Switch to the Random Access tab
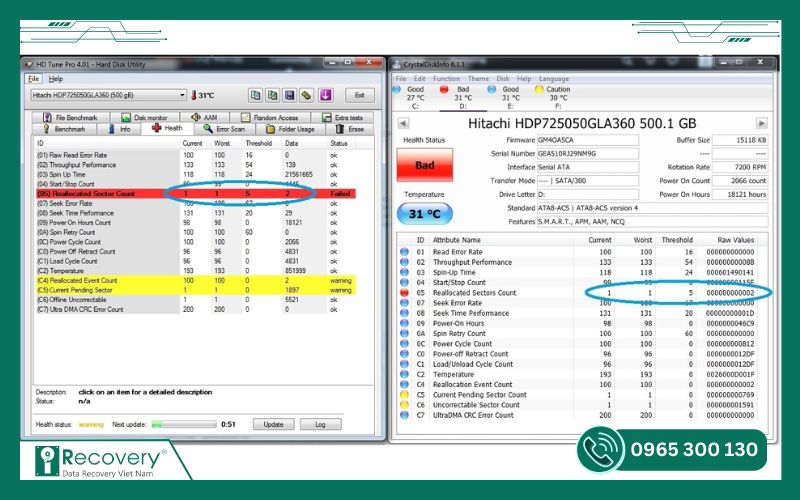Viewport: 800px width, 500px height. 269,117
